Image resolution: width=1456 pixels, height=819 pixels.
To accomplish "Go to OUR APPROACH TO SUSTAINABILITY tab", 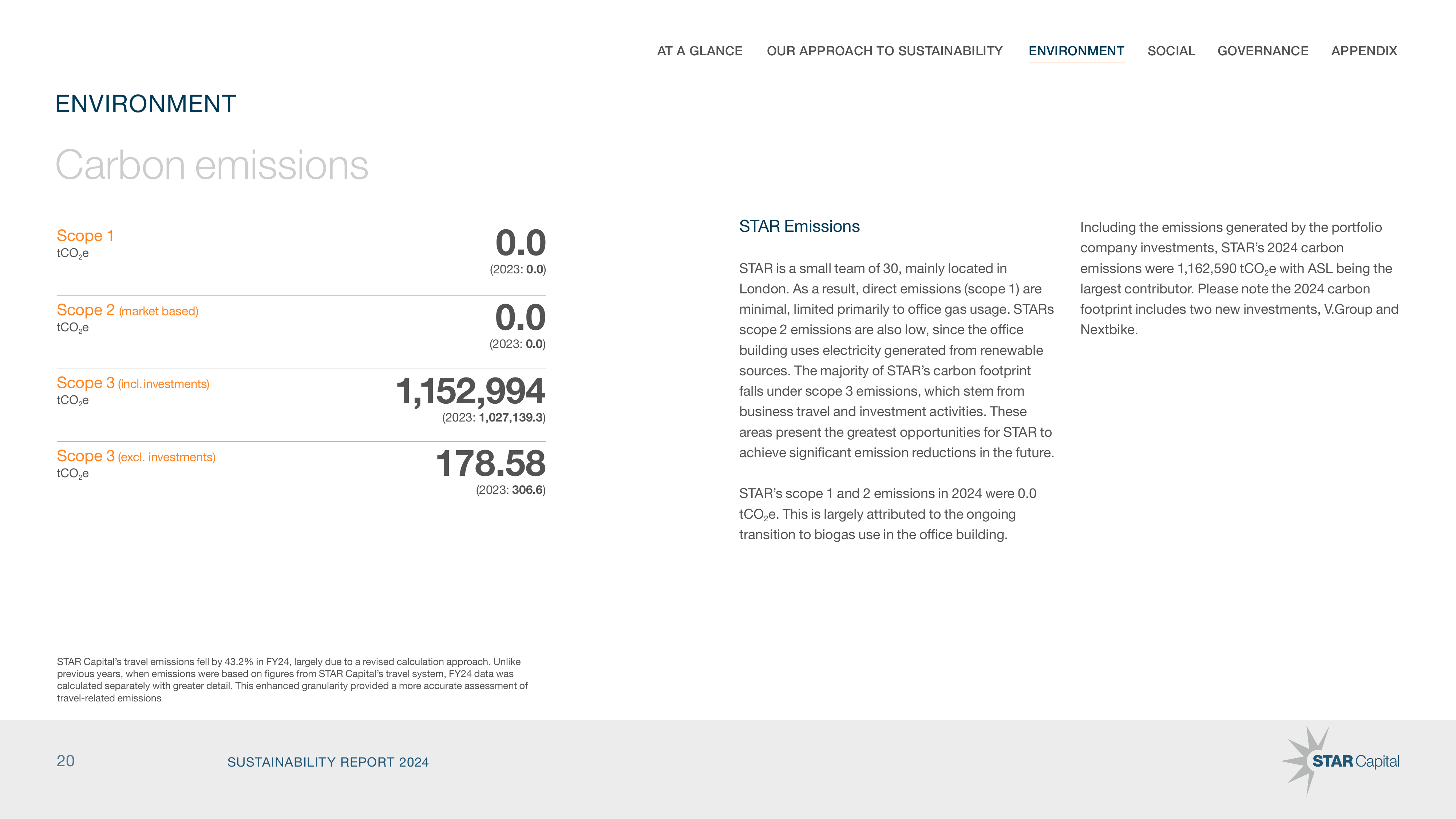I will (x=885, y=51).
